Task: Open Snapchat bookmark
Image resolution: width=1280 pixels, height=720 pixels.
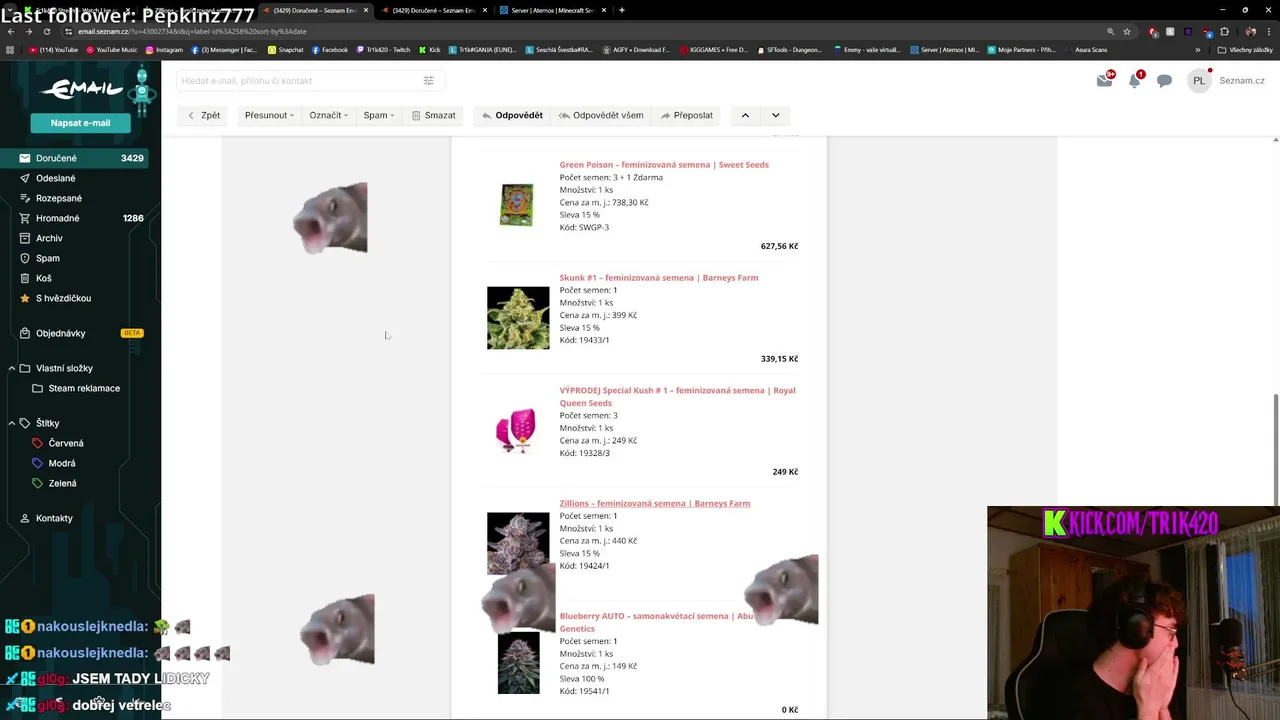Action: point(286,49)
